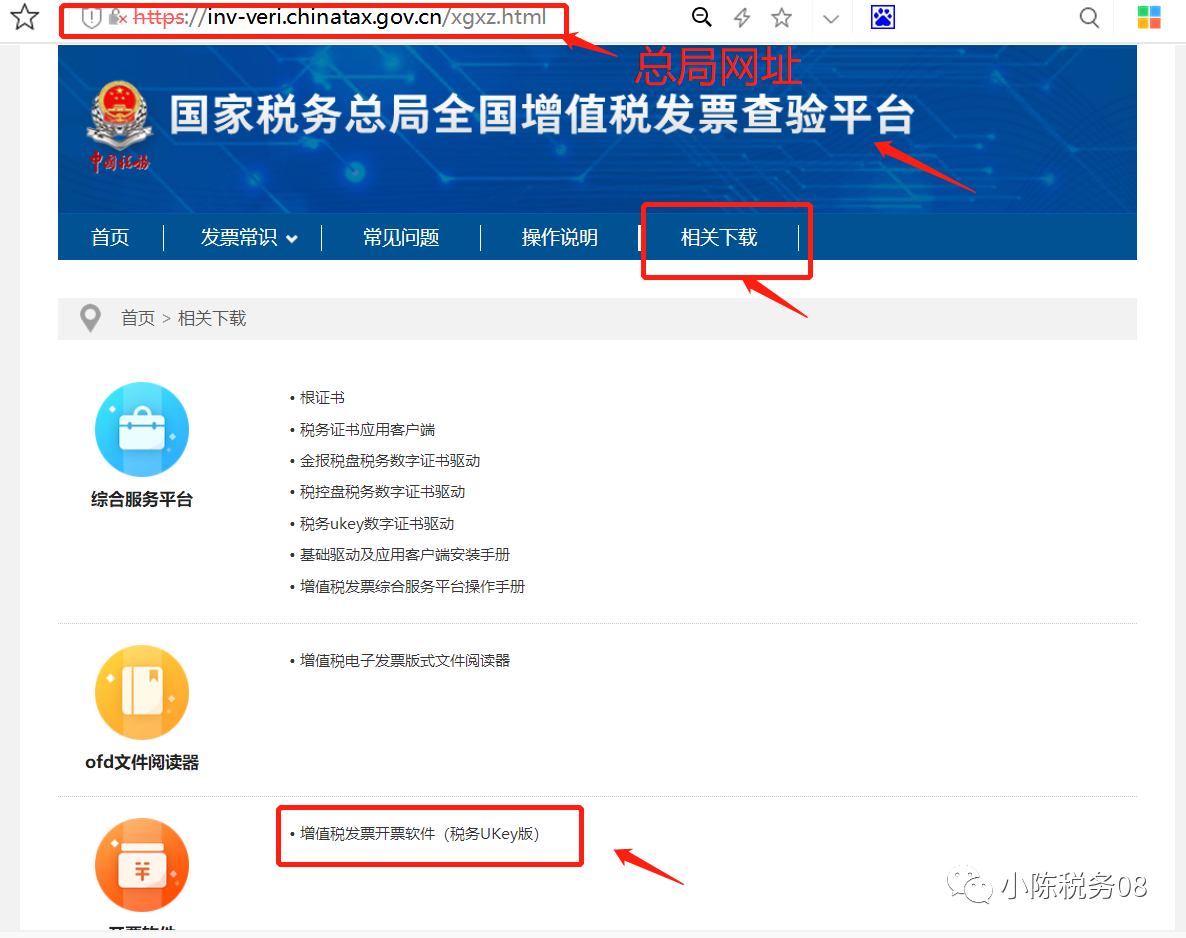Click the 综合服务平台 label
Viewport: 1186px width, 938px height.
141,499
